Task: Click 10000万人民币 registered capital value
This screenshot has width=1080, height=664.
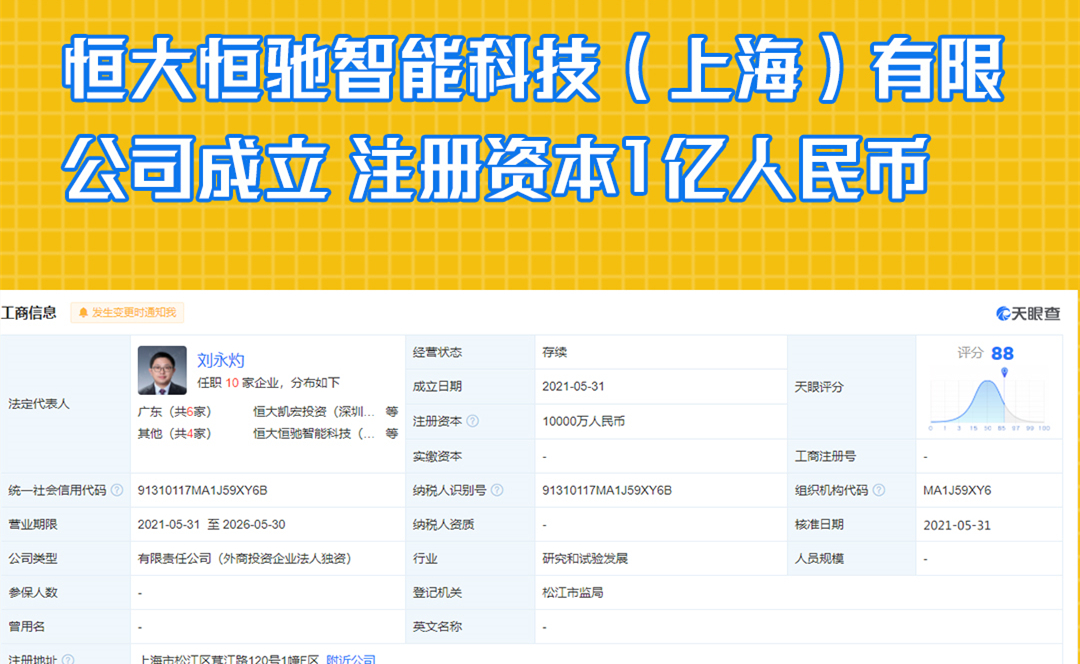Action: (x=583, y=421)
